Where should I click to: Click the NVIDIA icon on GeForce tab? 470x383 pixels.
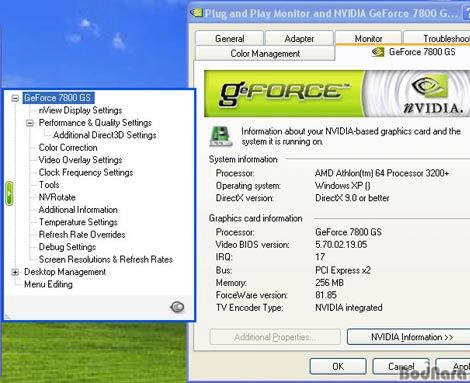point(378,52)
